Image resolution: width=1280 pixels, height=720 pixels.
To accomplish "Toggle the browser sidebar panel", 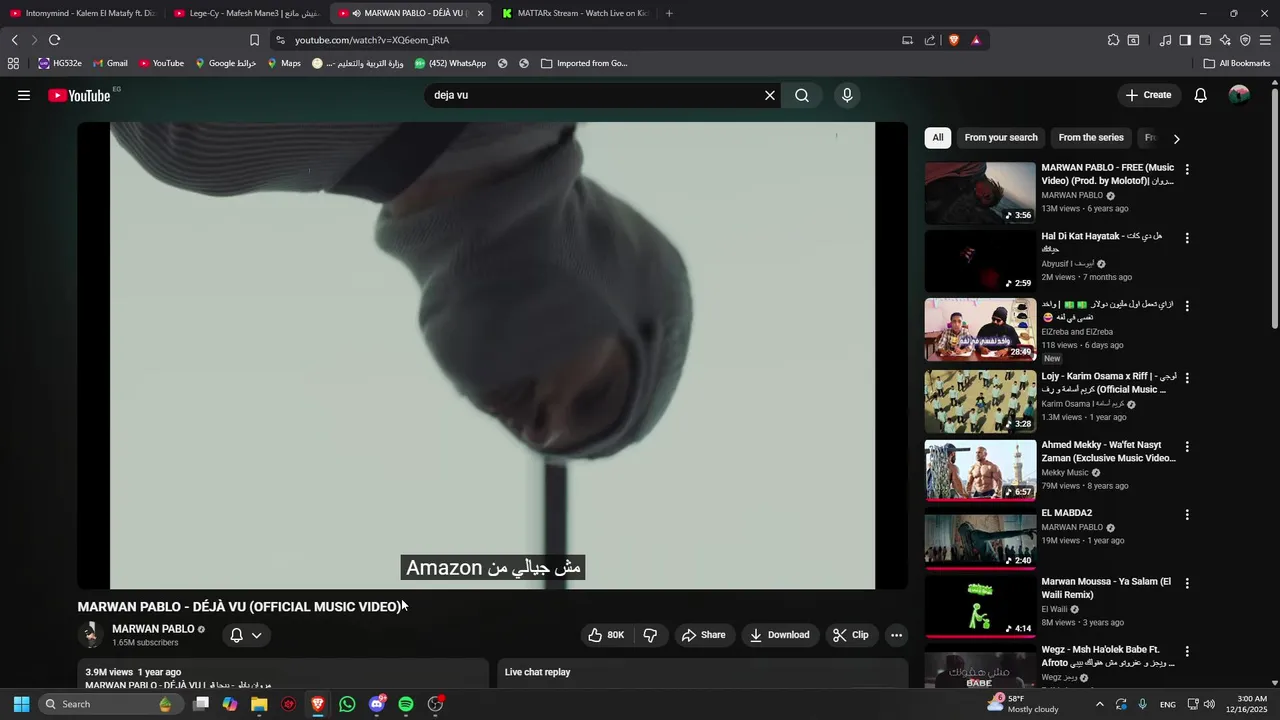I will pyautogui.click(x=1185, y=40).
